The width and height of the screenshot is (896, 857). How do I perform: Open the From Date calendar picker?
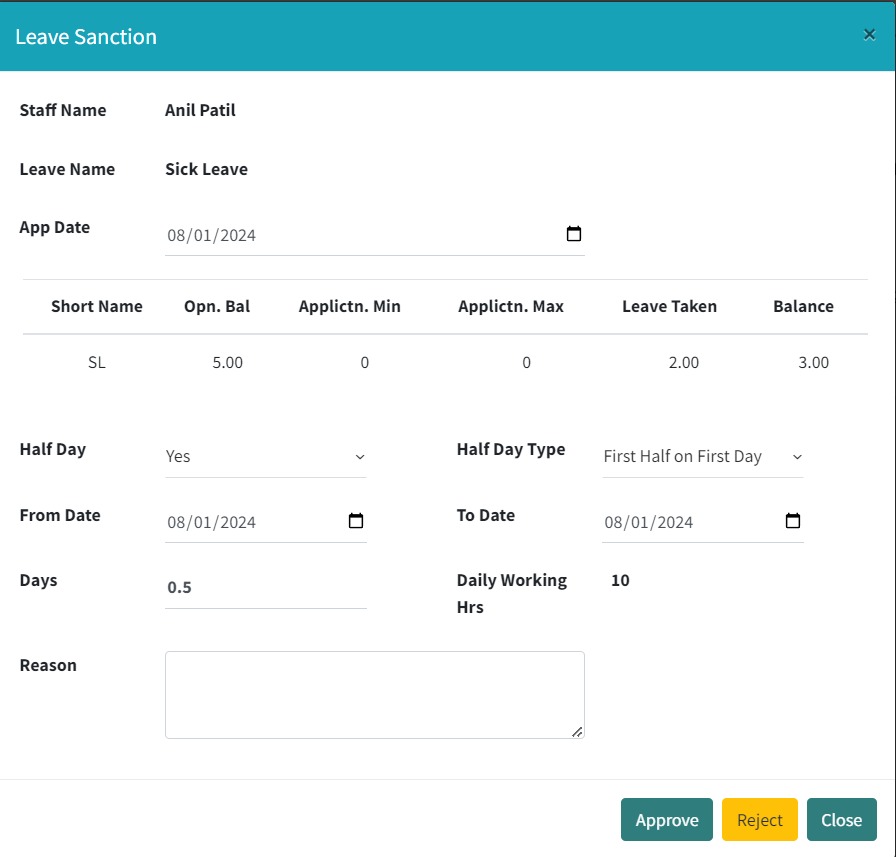356,521
